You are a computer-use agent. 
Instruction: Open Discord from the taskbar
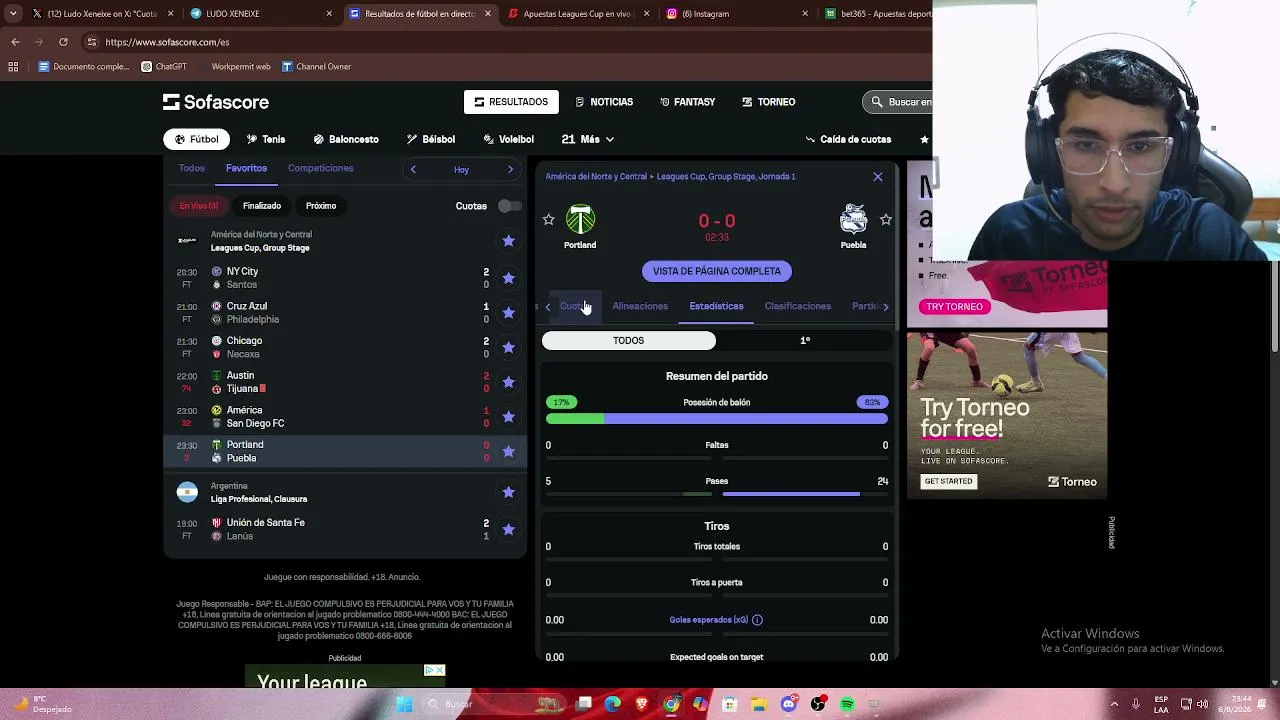[x=788, y=704]
